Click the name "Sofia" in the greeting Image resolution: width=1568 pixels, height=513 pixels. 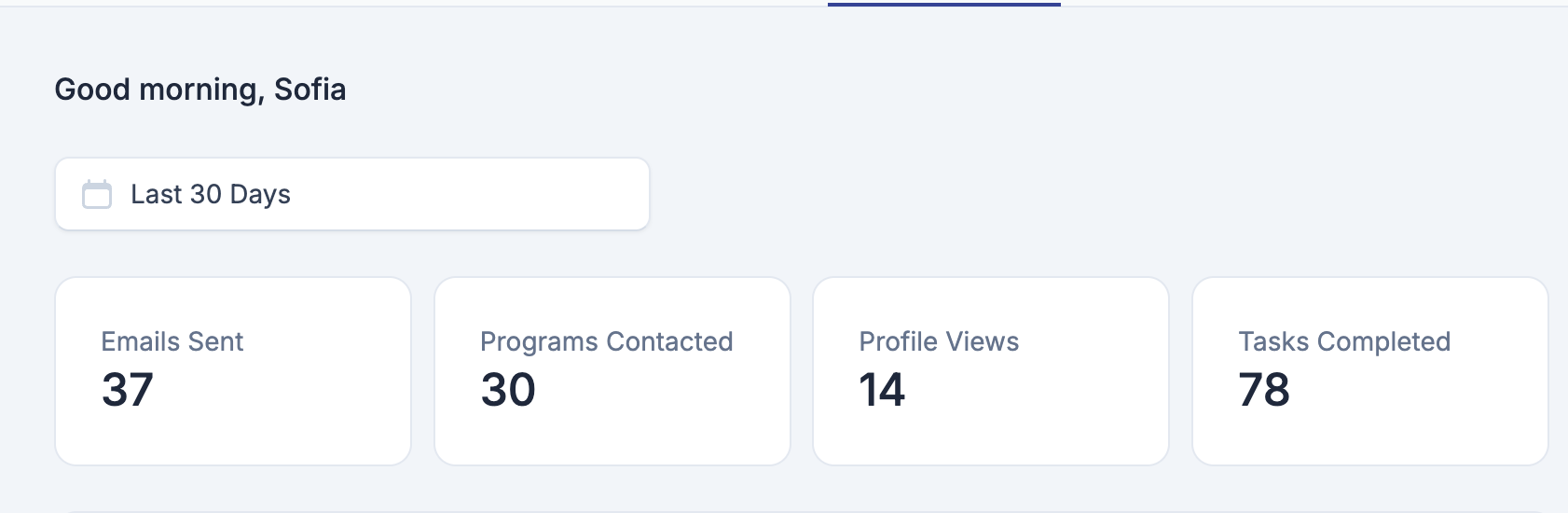point(310,90)
